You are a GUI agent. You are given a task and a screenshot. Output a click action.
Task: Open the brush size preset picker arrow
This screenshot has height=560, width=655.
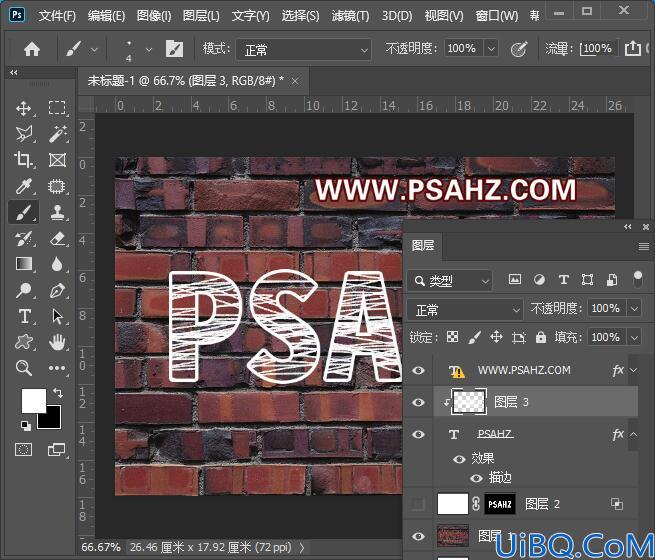click(x=149, y=50)
